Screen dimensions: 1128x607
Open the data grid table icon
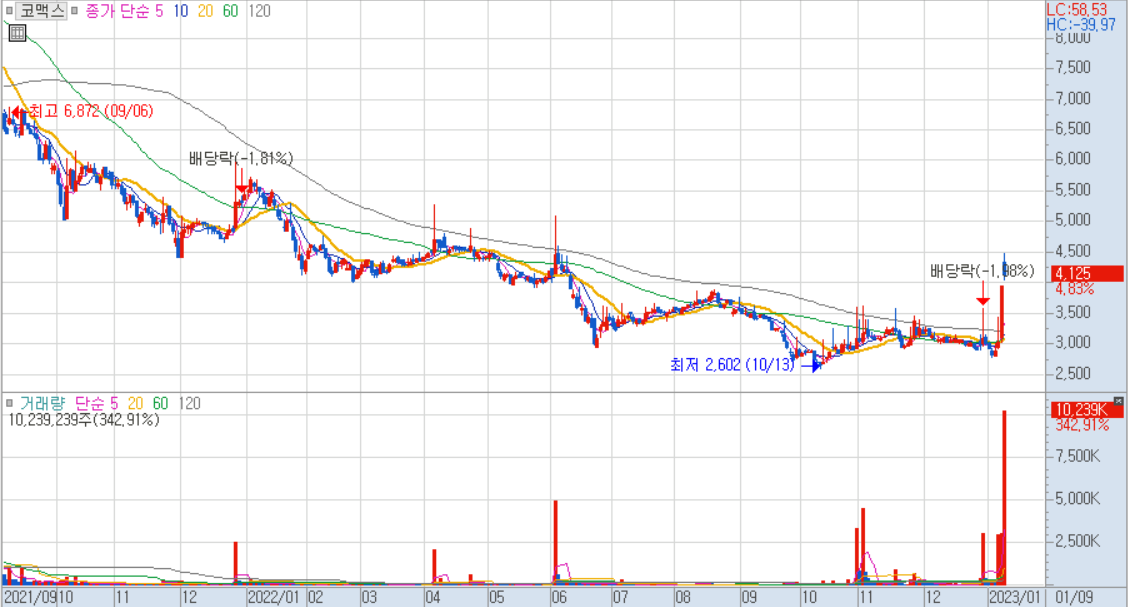point(17,32)
